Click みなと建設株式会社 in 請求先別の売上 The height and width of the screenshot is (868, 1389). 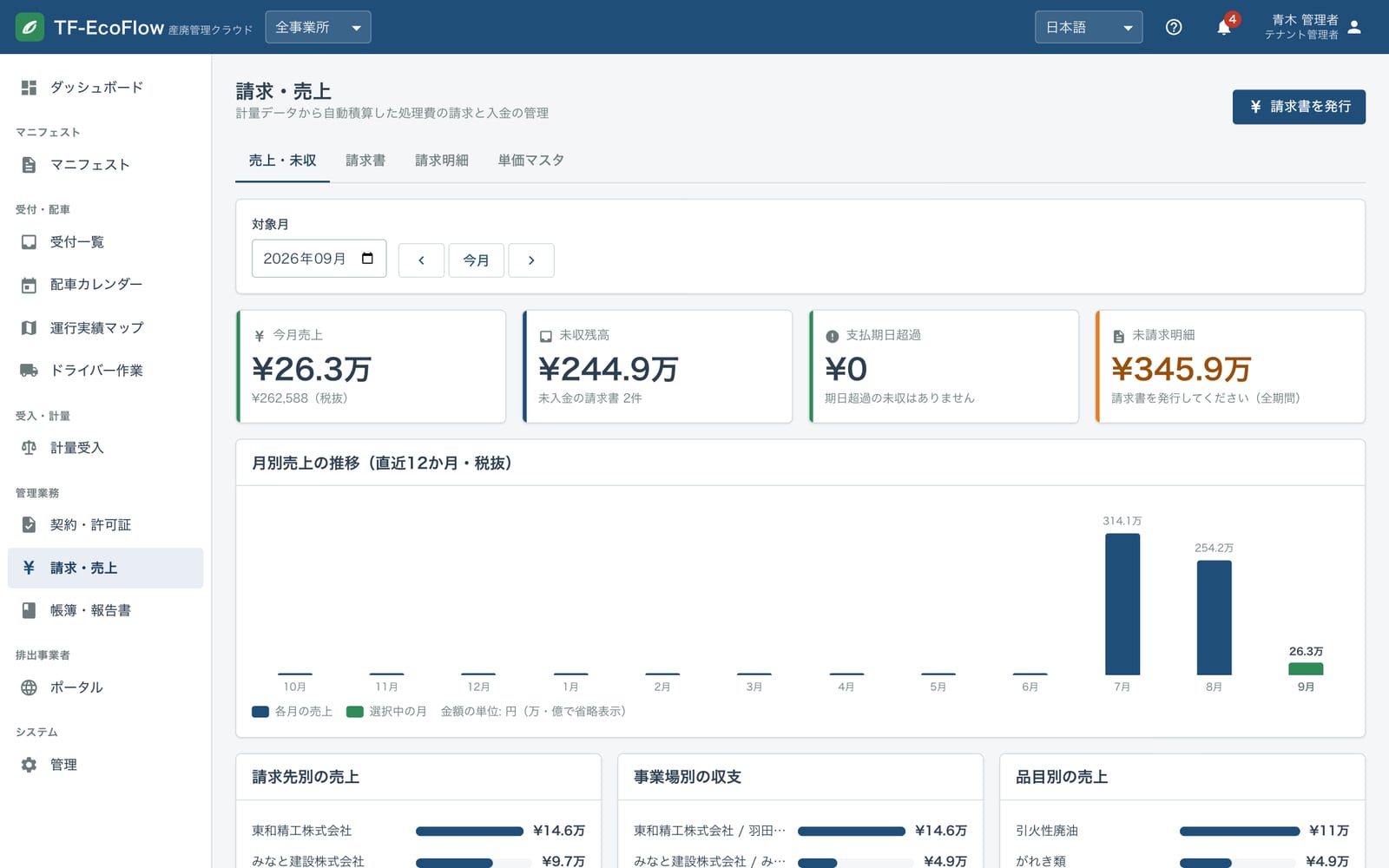tap(307, 861)
